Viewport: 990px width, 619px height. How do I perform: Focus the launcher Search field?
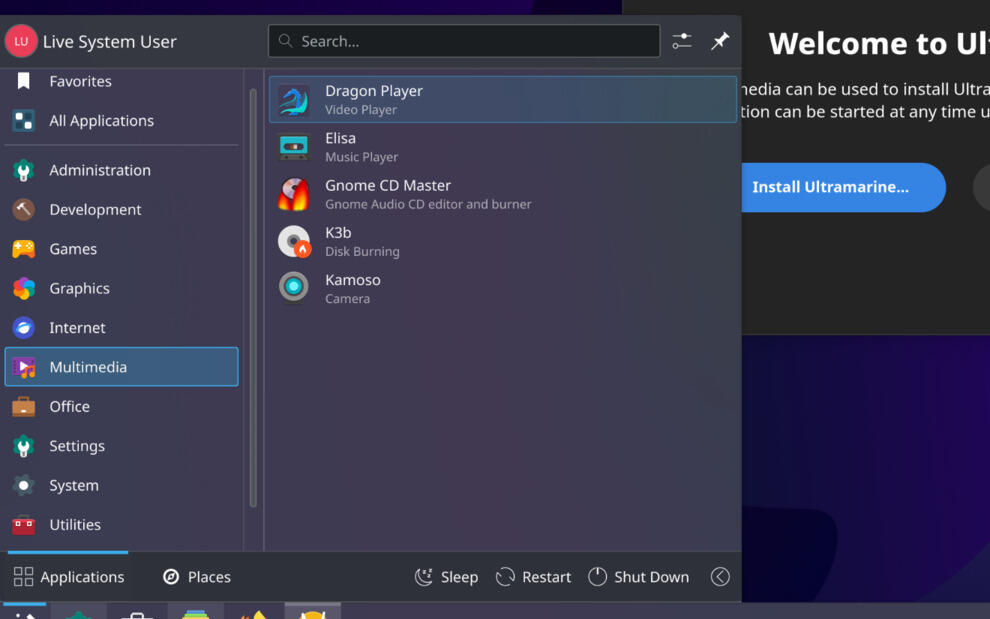click(x=464, y=41)
